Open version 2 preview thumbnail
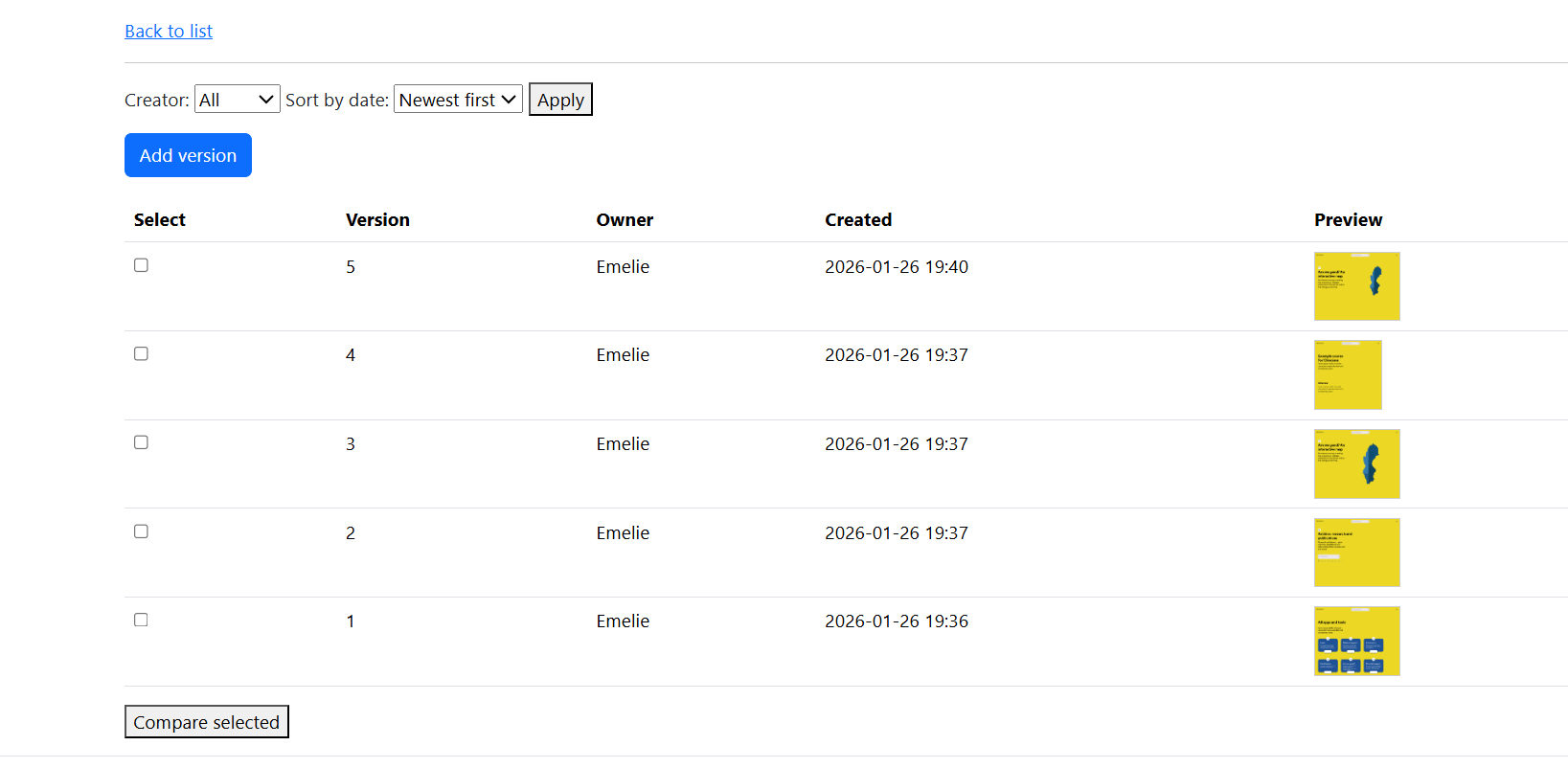 point(1356,553)
